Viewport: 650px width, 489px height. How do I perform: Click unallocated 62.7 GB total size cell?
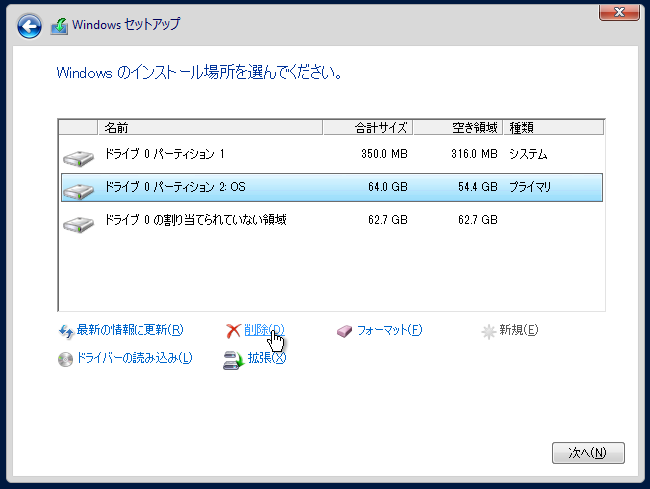click(x=388, y=220)
